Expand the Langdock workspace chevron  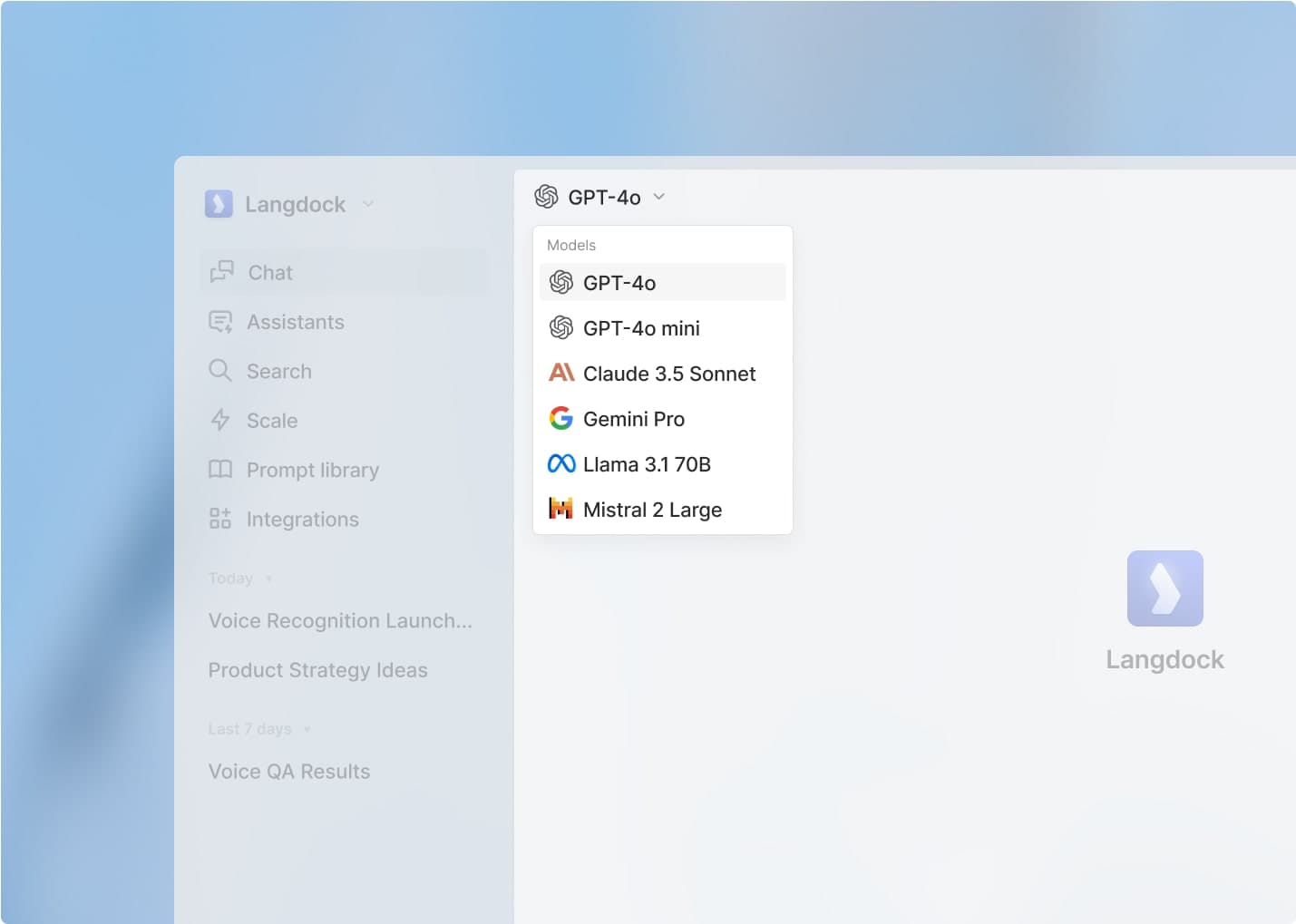[x=368, y=204]
